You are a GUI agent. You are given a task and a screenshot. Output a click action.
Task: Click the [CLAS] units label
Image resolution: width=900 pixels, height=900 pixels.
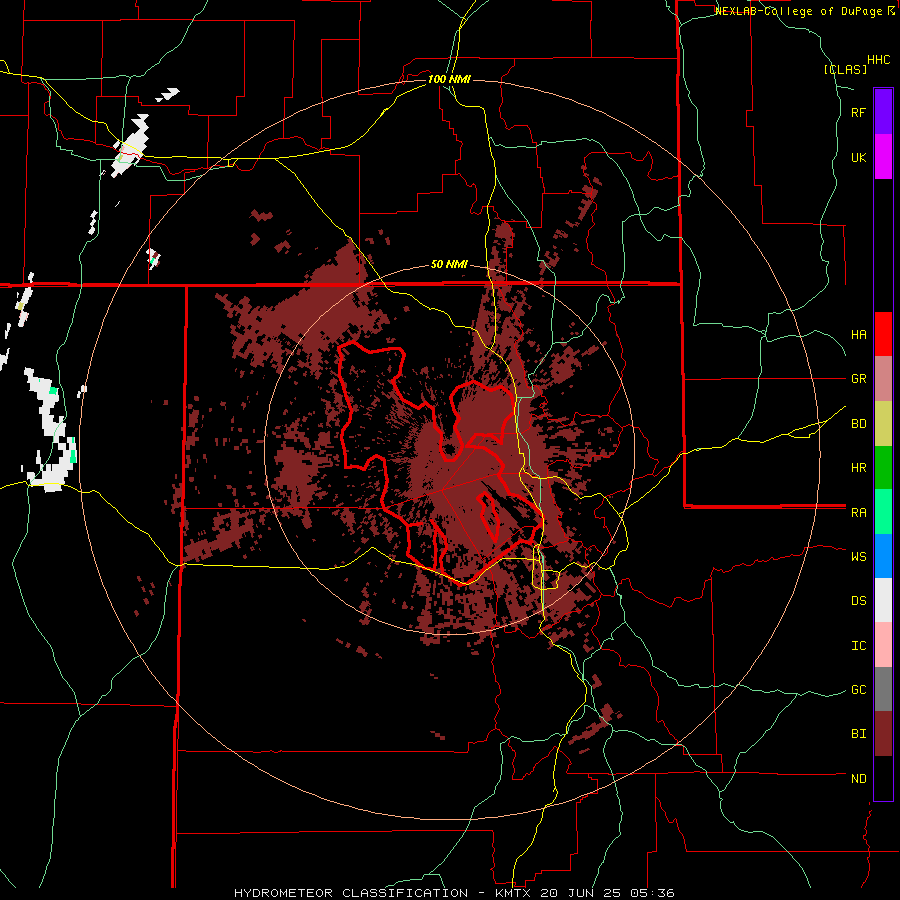(x=845, y=69)
